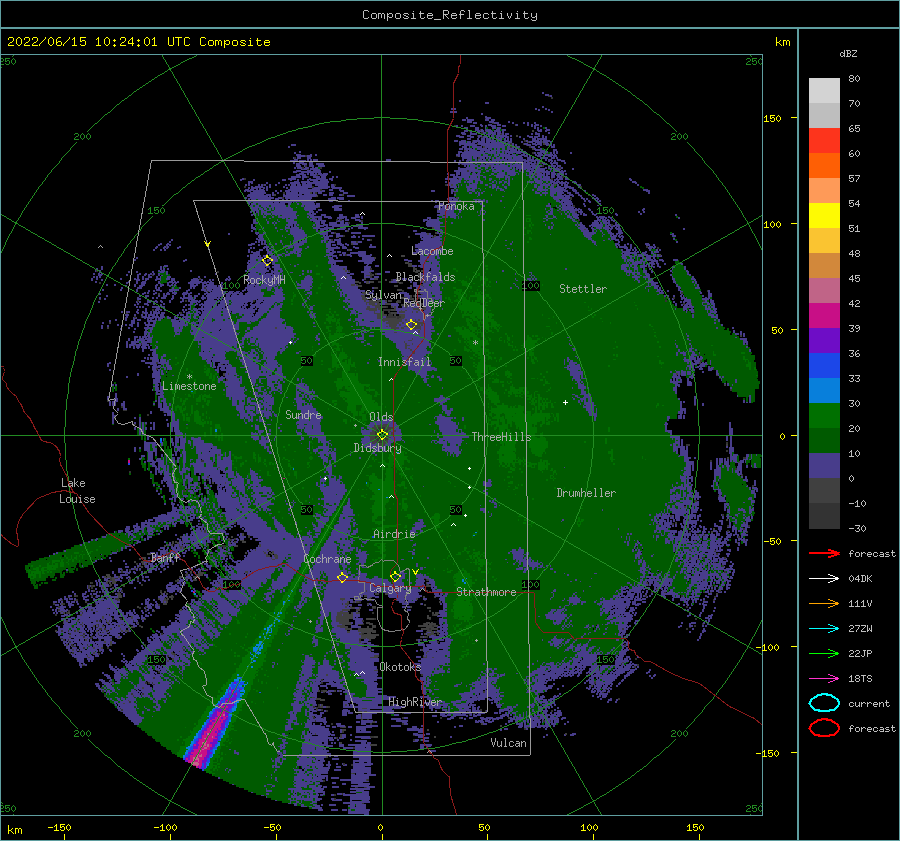Image resolution: width=900 pixels, height=841 pixels.
Task: Click the Composite_Reflectivity title
Action: 450,15
